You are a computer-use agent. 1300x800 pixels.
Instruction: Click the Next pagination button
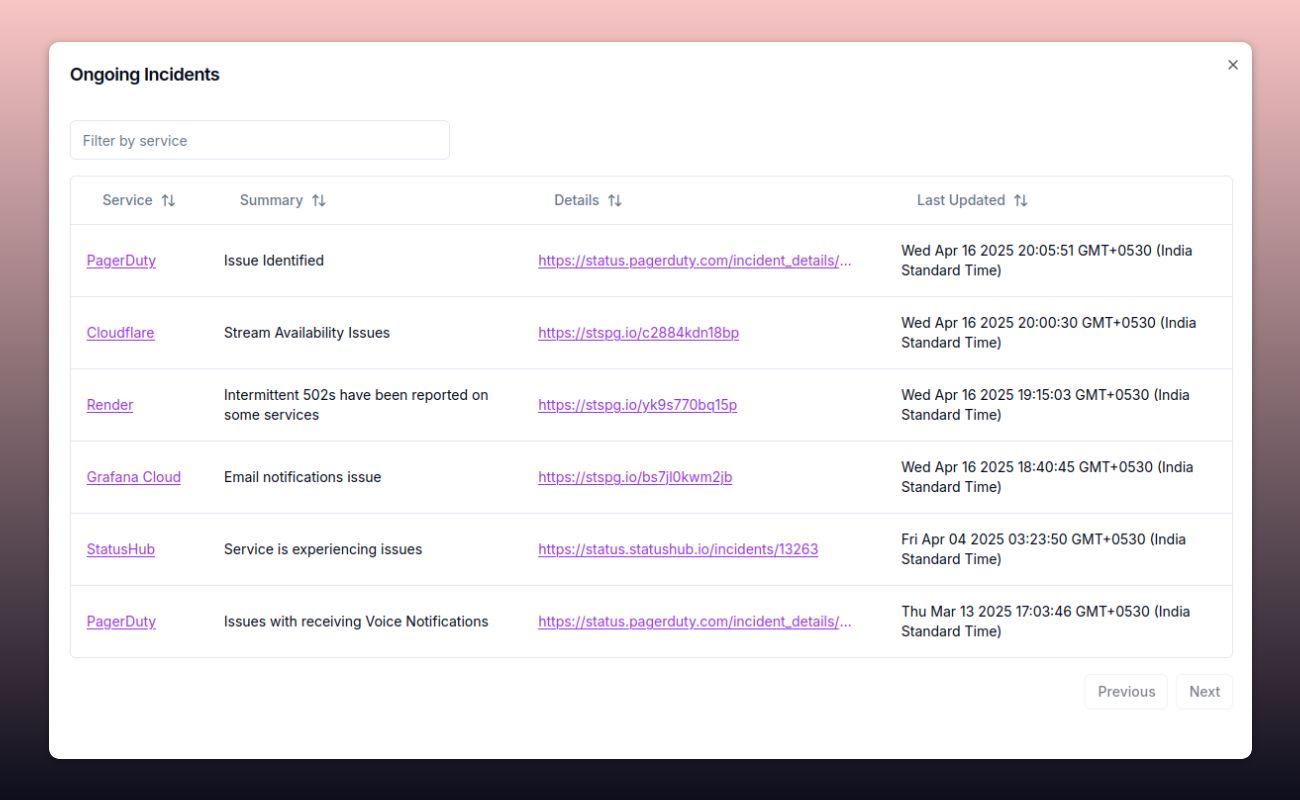1204,691
